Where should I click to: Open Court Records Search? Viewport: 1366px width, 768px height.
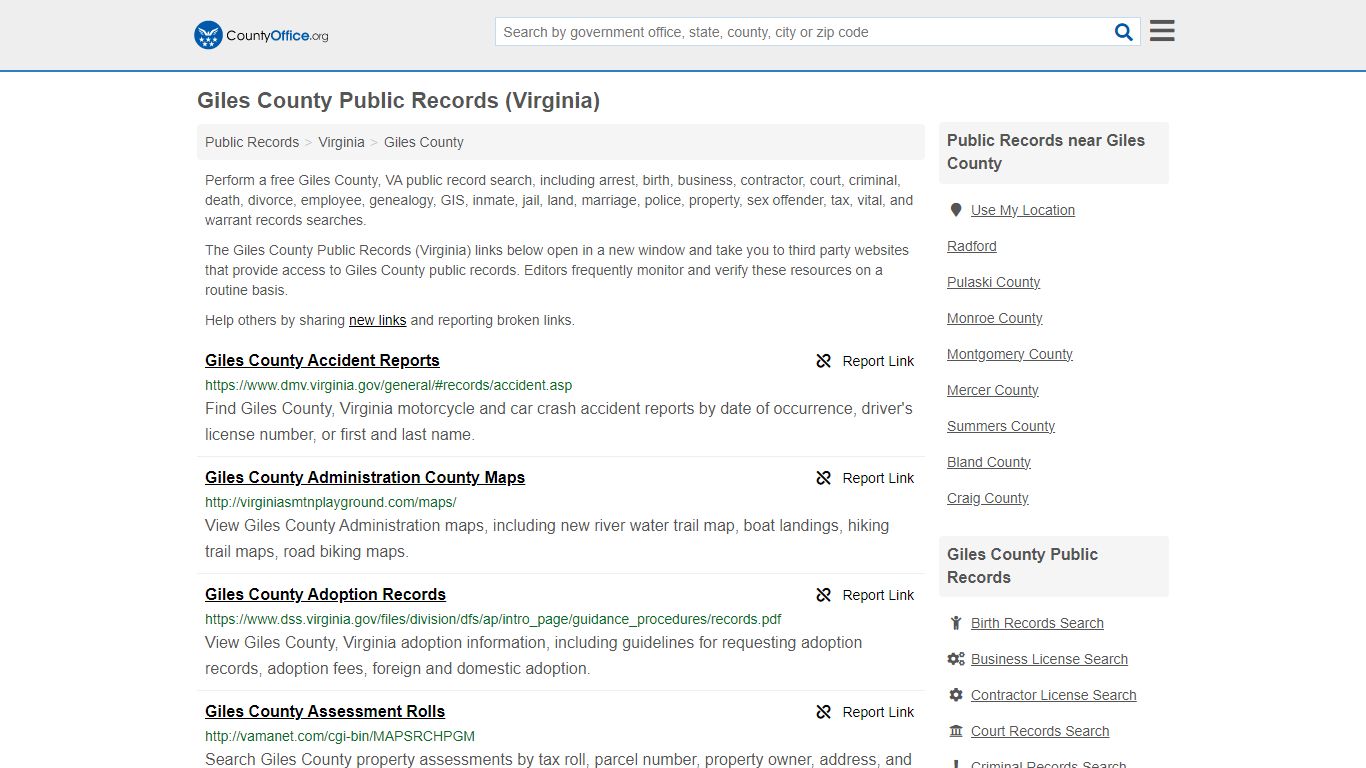click(1040, 731)
